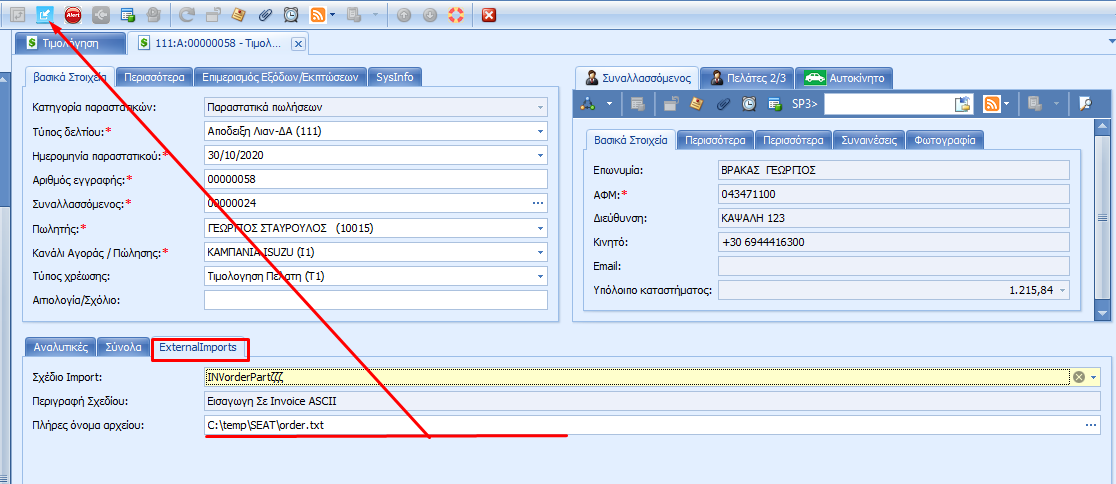Click the blue import icon in main toolbar
The width and height of the screenshot is (1116, 484).
(x=45, y=15)
